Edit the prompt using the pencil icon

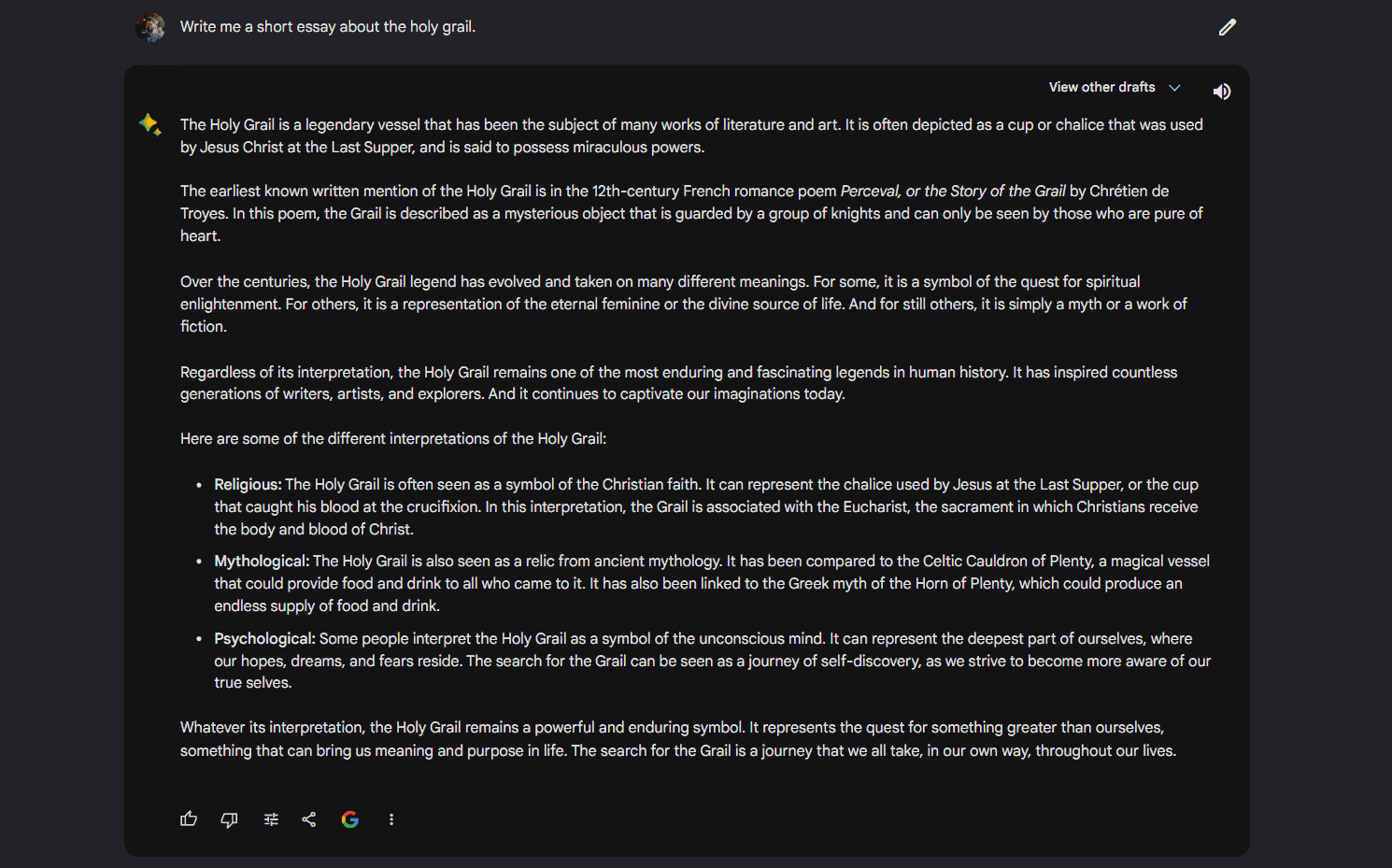(1228, 27)
